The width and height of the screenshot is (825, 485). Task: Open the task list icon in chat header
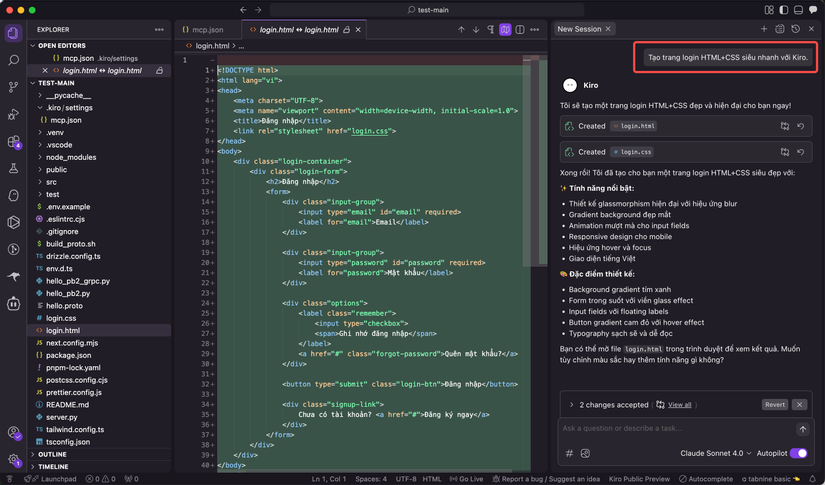780,29
